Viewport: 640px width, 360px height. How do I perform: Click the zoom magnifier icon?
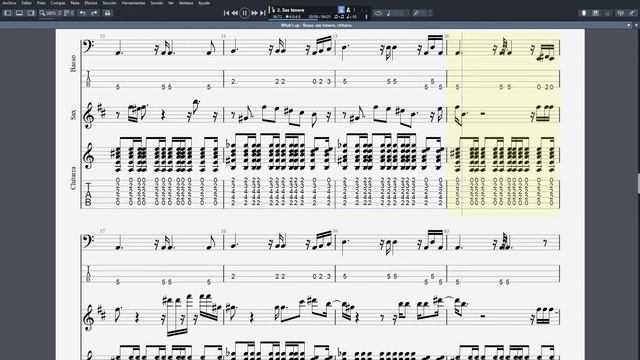(42, 13)
